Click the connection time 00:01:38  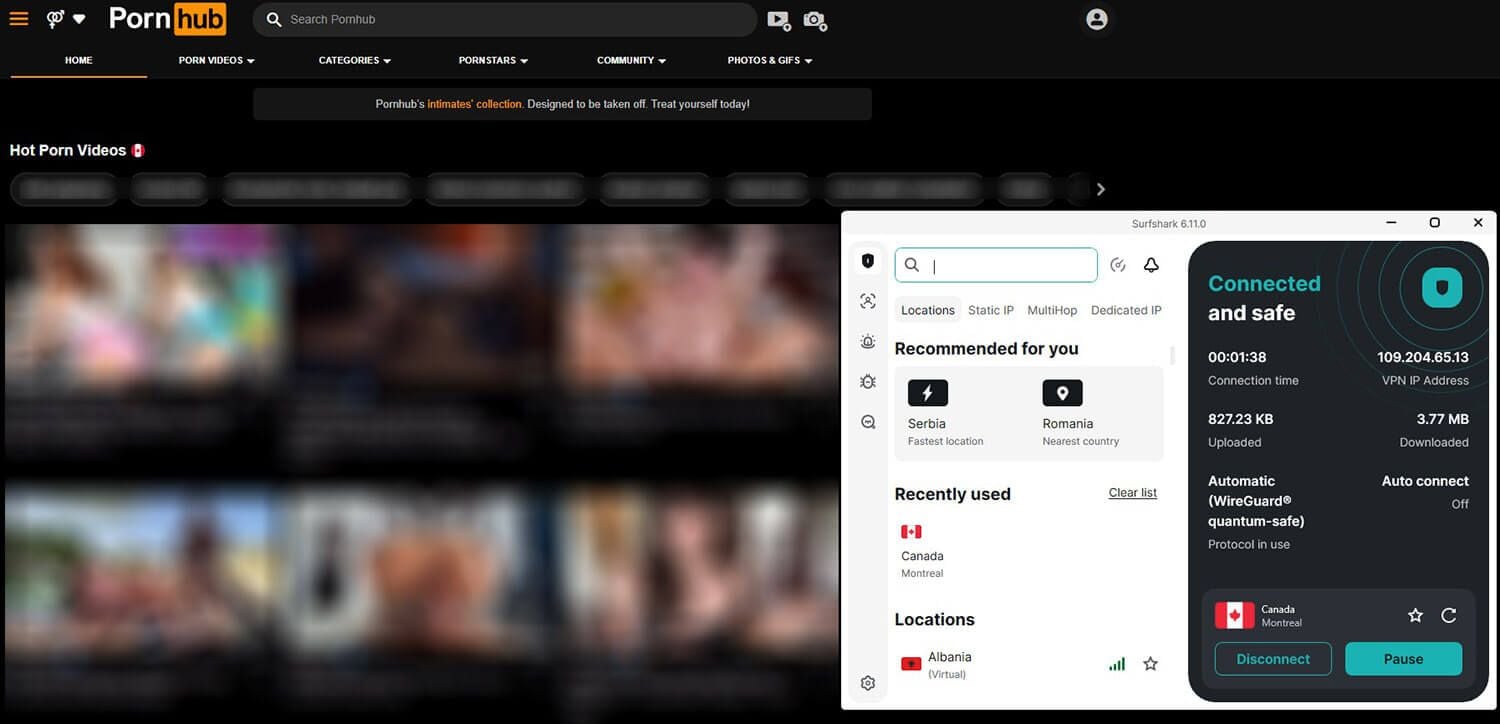tap(1237, 357)
